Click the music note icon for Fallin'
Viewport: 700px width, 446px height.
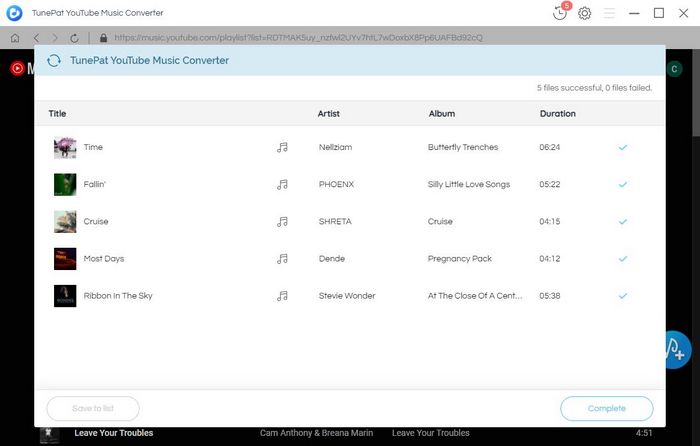pyautogui.click(x=282, y=184)
